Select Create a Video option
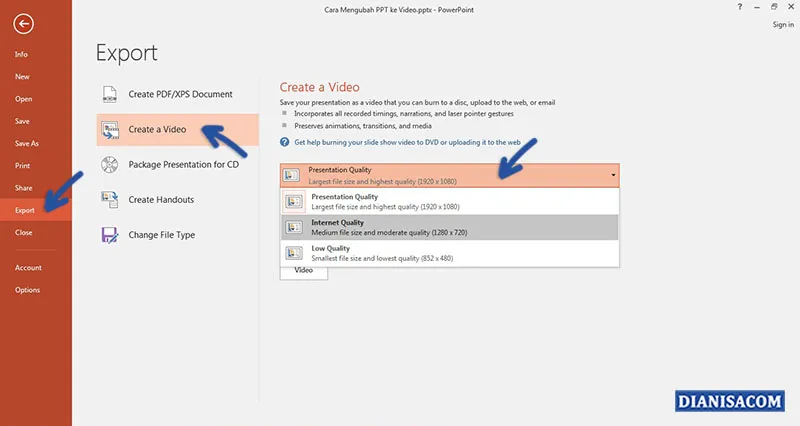 (x=178, y=130)
